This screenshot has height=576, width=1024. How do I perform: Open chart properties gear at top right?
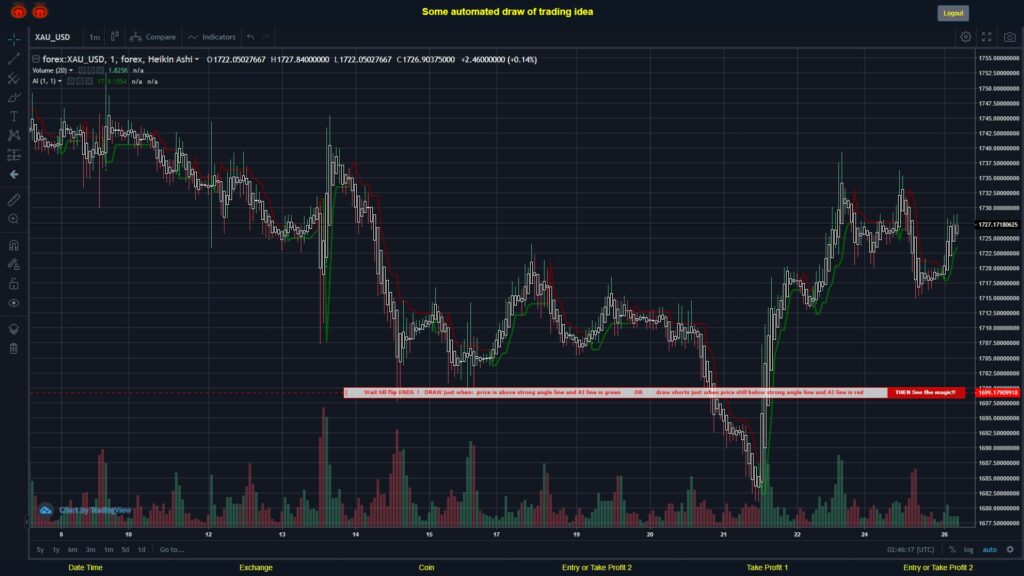click(965, 37)
